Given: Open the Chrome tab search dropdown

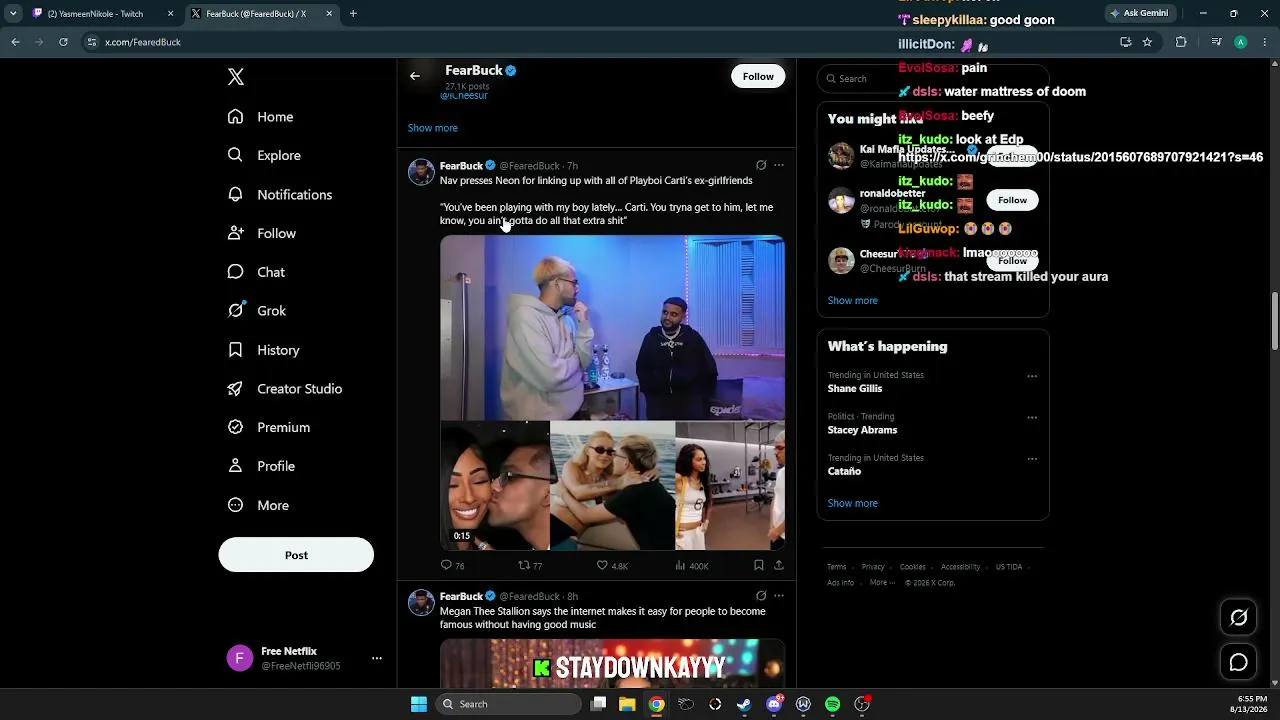Looking at the screenshot, I should coord(12,14).
